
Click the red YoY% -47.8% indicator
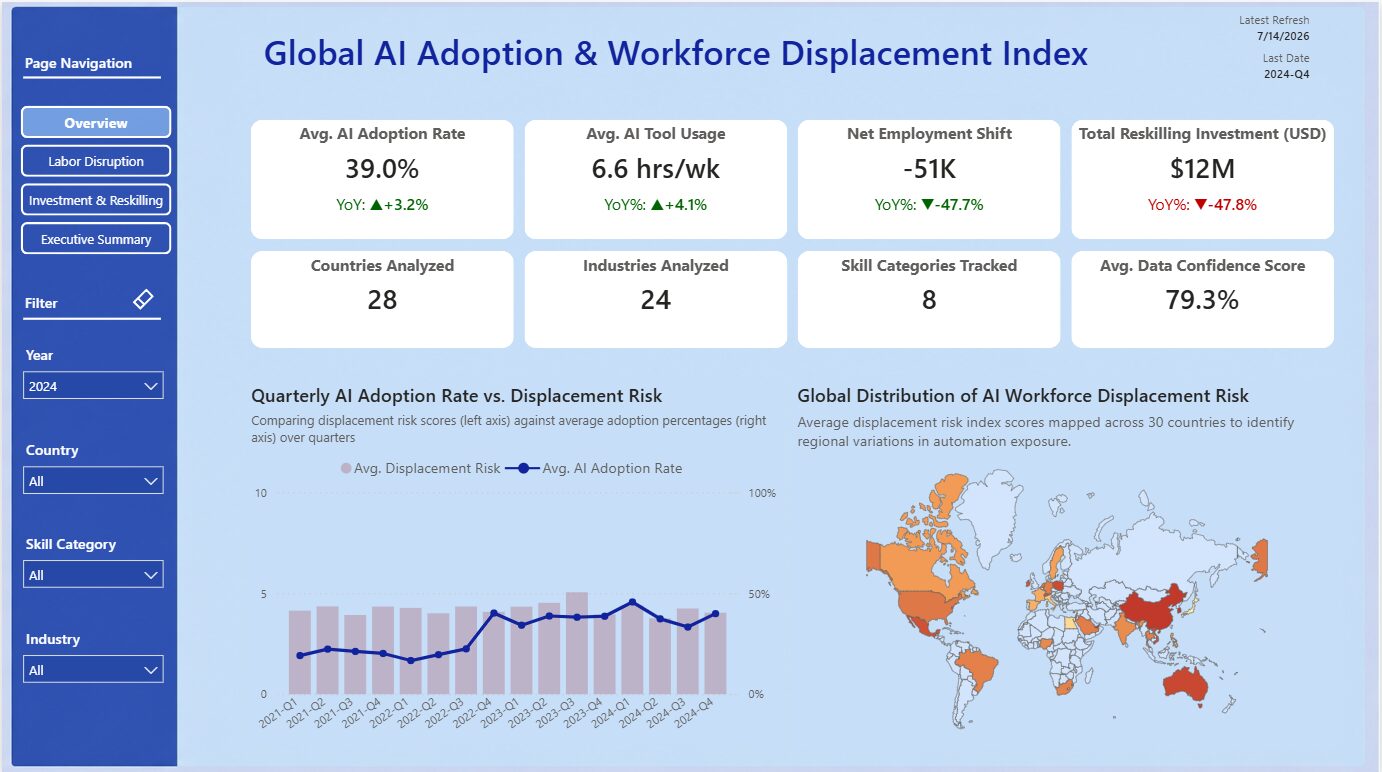(1202, 205)
